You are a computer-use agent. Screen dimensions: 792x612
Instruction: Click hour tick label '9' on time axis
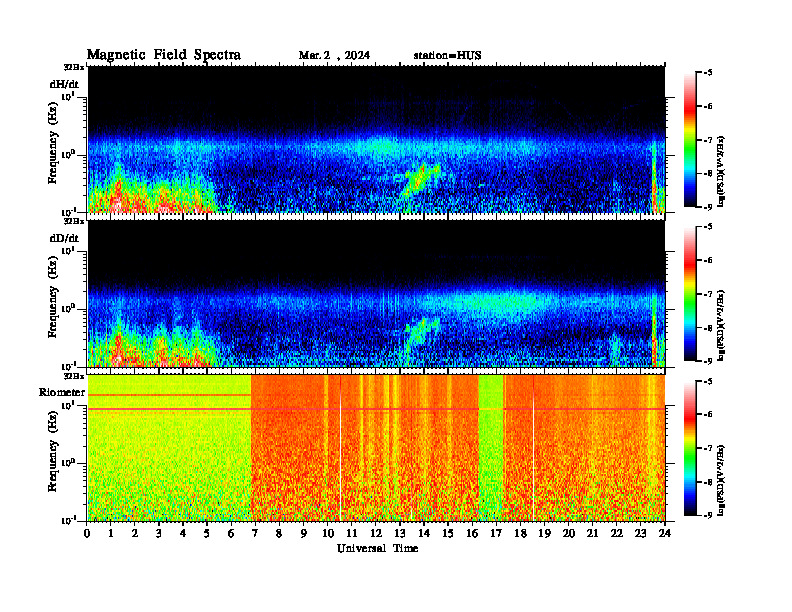point(304,533)
